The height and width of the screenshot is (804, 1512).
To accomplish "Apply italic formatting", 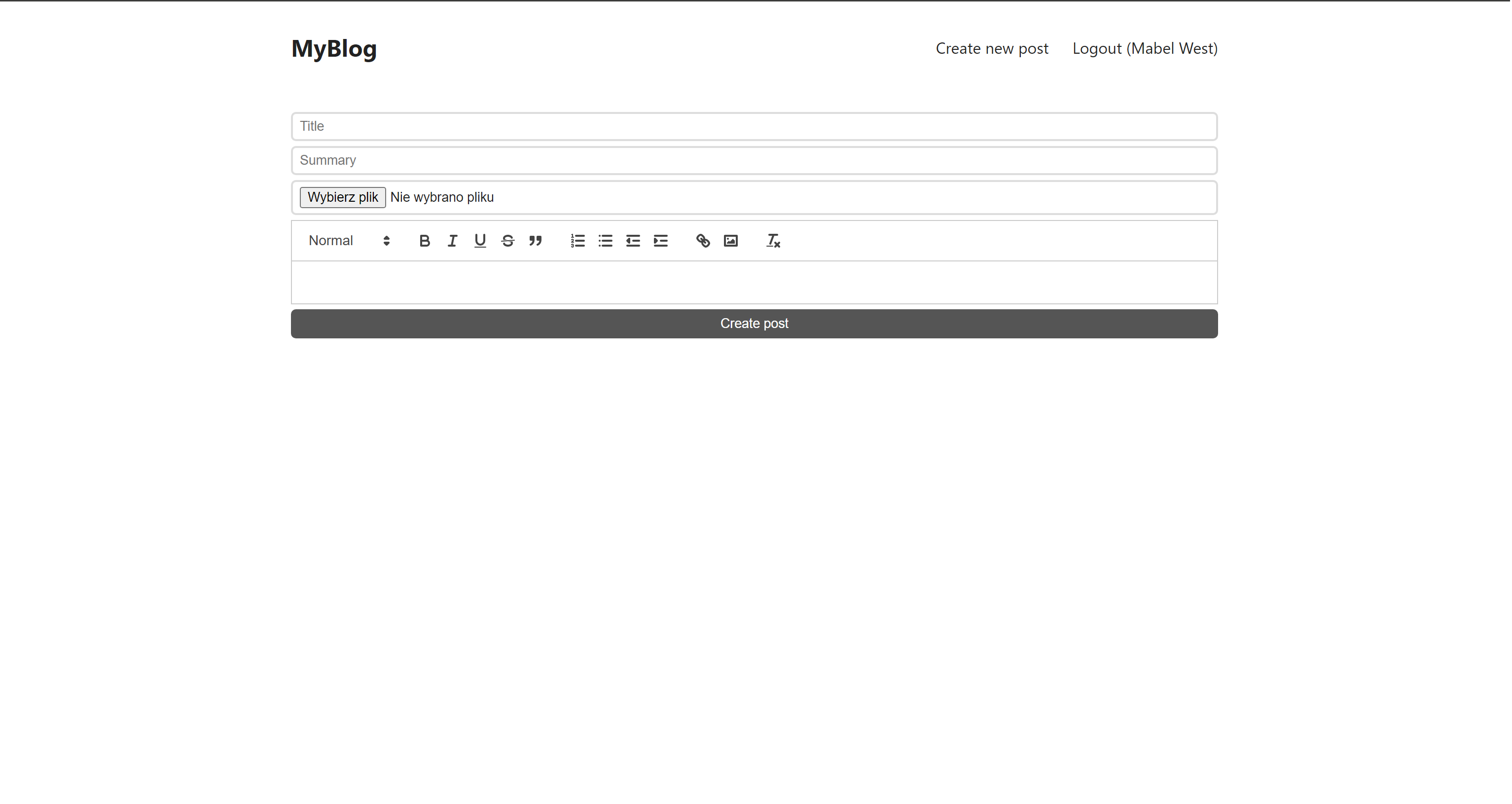I will [452, 241].
